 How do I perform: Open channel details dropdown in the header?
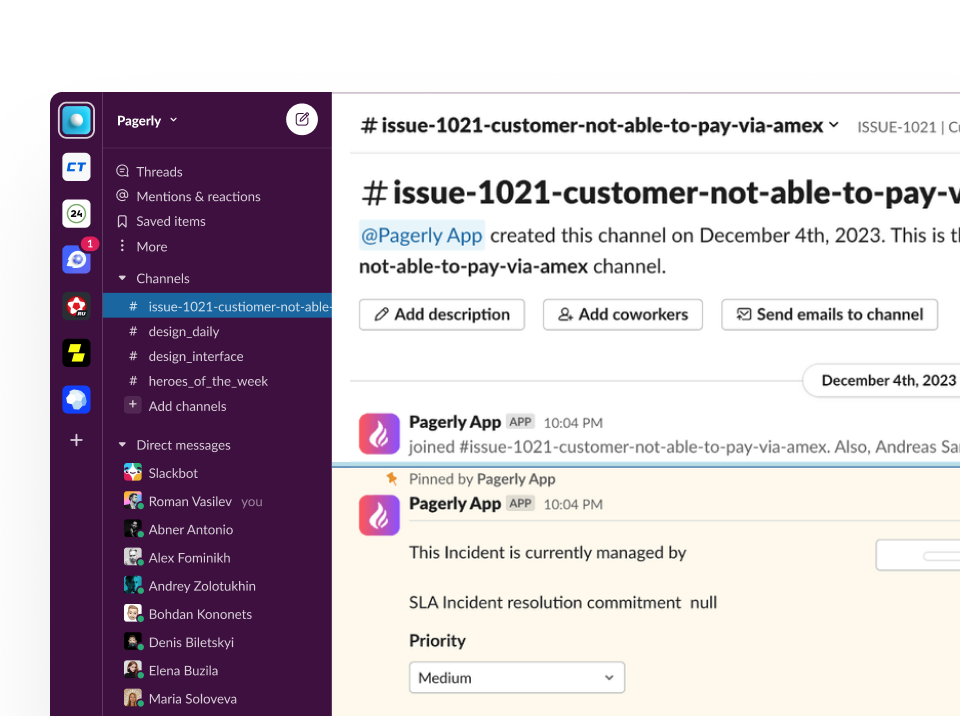833,125
